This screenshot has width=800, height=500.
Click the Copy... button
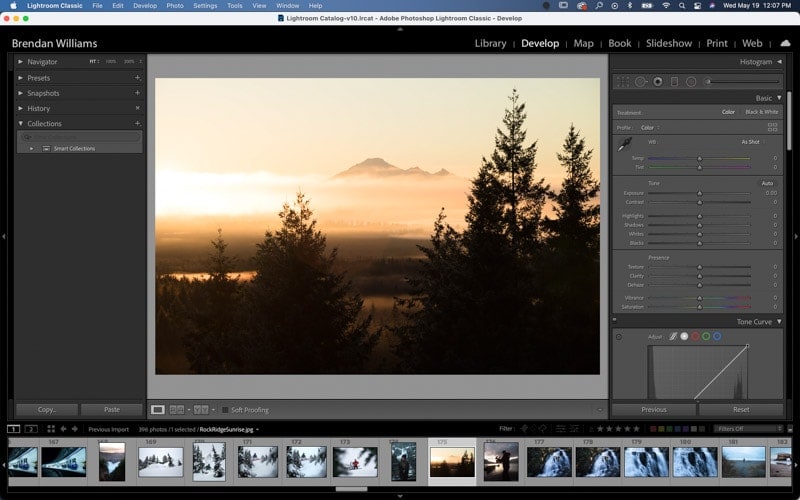pyautogui.click(x=47, y=410)
